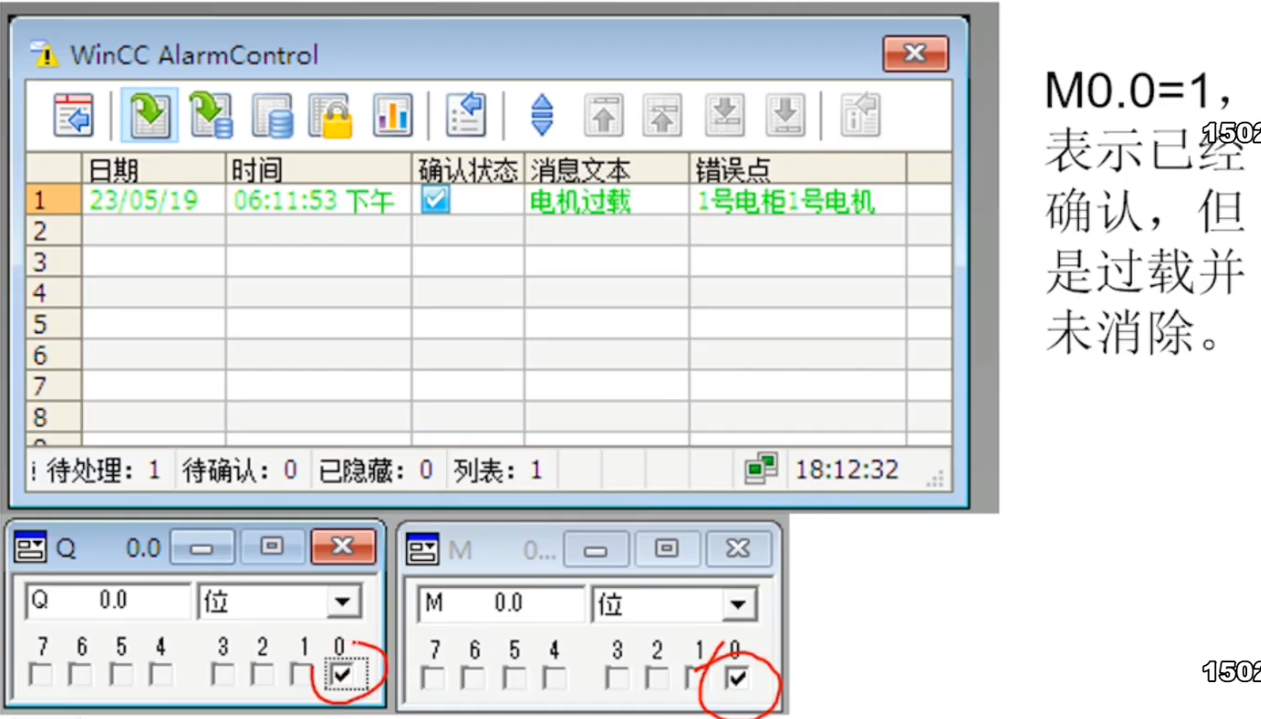
Task: Close the M window
Action: point(738,549)
